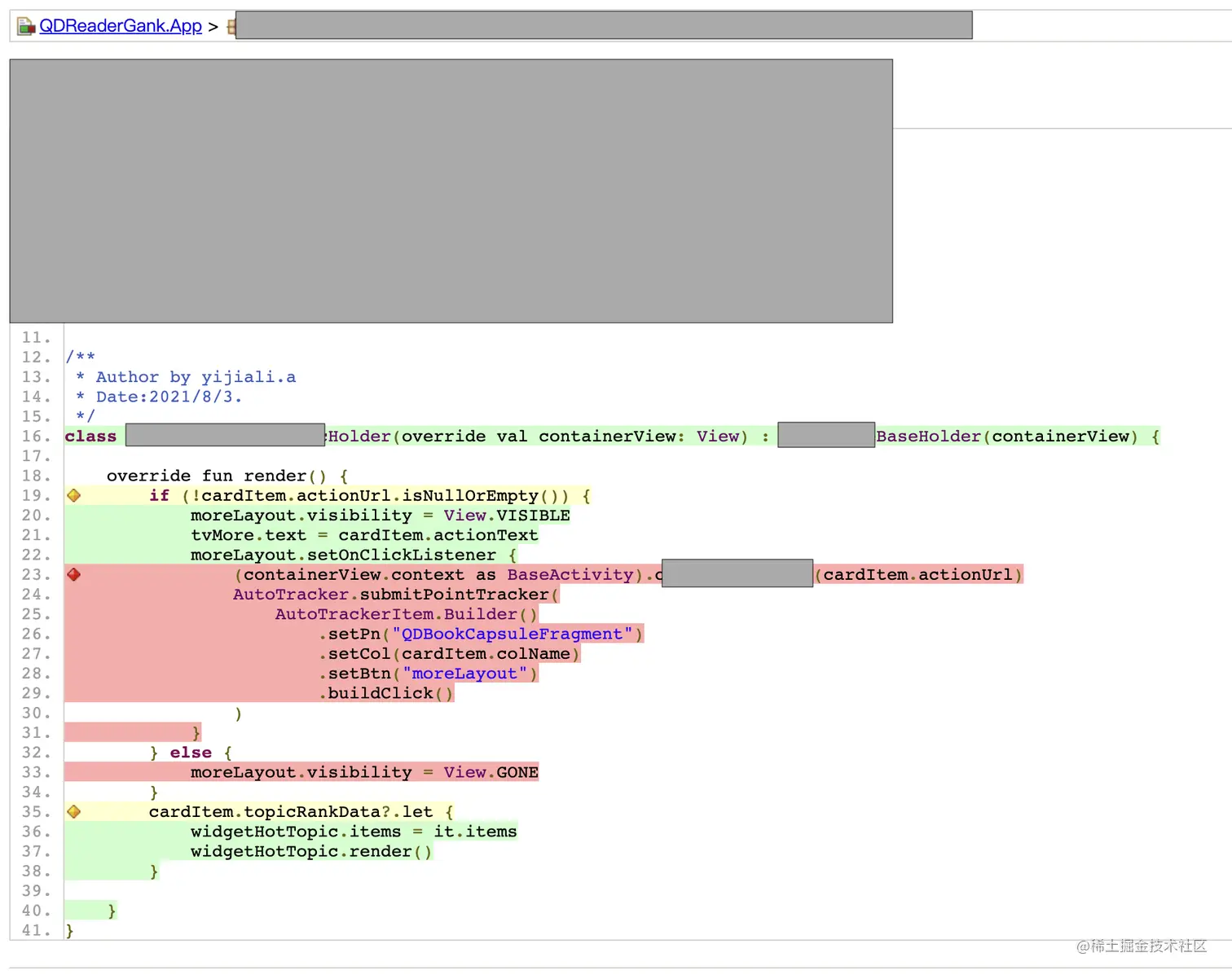This screenshot has width=1232, height=979.
Task: Open the QDReaderGank.App breadcrumb link
Action: [x=121, y=25]
